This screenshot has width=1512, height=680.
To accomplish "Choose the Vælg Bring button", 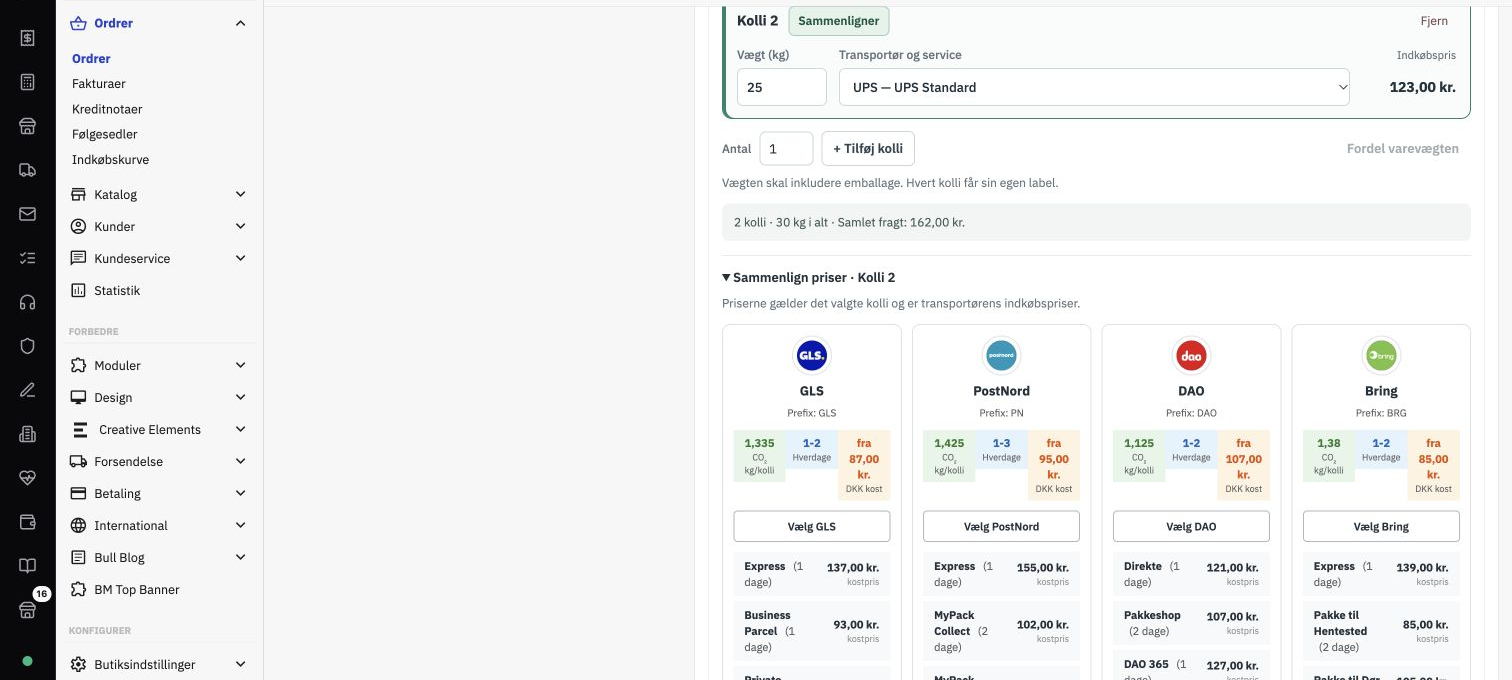I will (x=1381, y=526).
